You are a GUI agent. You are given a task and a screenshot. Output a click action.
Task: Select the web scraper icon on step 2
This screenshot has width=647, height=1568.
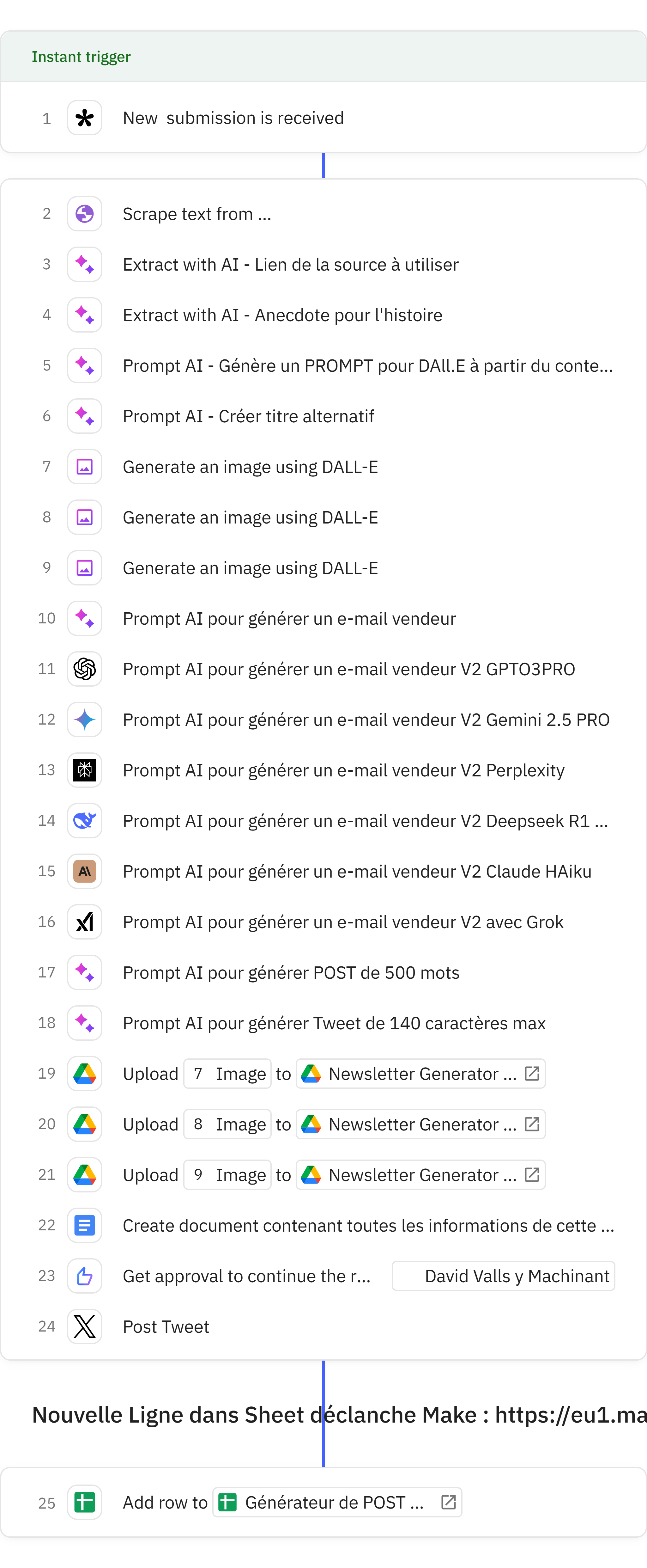(x=85, y=214)
